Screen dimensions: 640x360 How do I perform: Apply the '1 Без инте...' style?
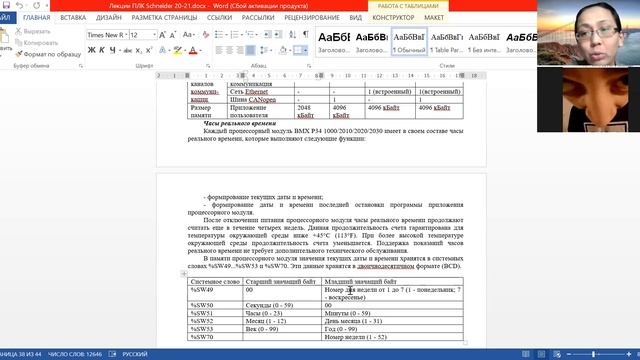[x=484, y=42]
